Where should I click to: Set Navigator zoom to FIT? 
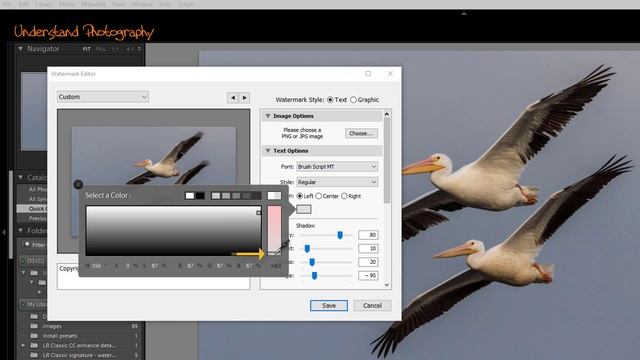pos(87,49)
